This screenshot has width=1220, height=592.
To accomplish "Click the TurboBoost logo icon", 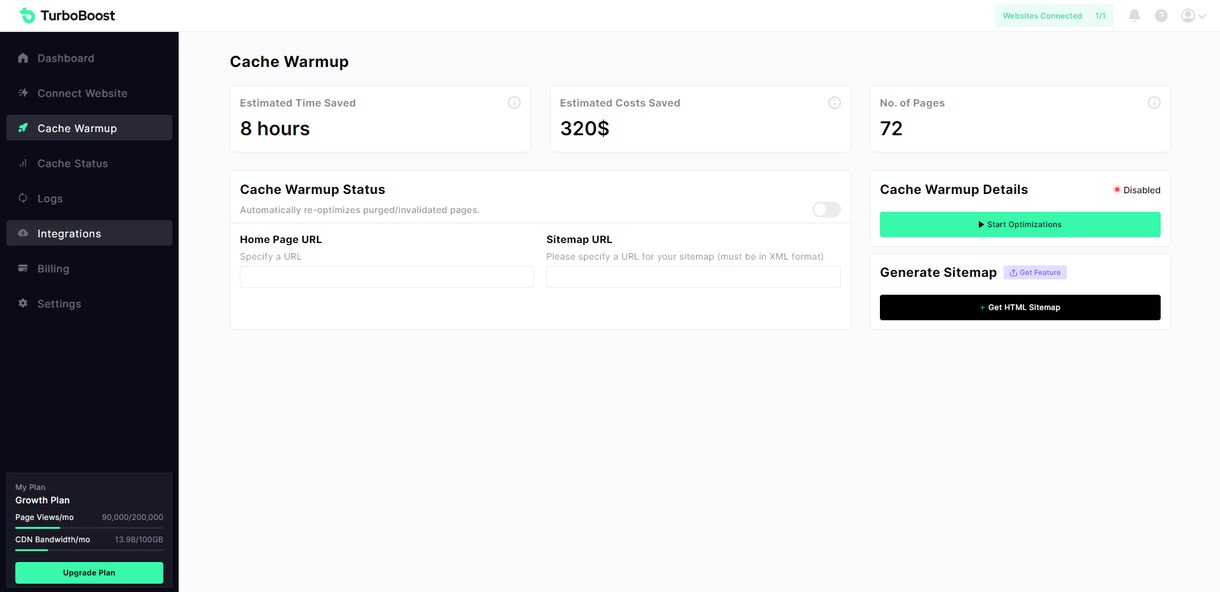I will click(x=27, y=15).
